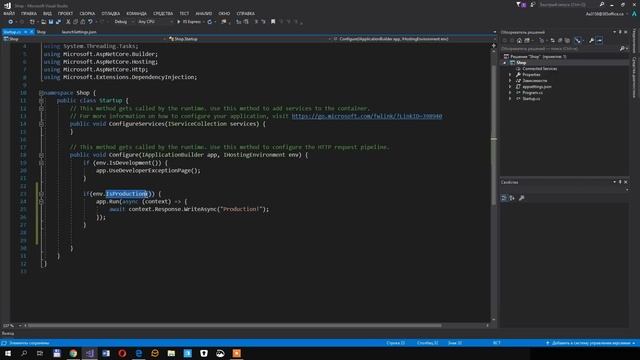Click the Paste icon in toolbar
This screenshot has width=640, height=360.
[83, 22]
